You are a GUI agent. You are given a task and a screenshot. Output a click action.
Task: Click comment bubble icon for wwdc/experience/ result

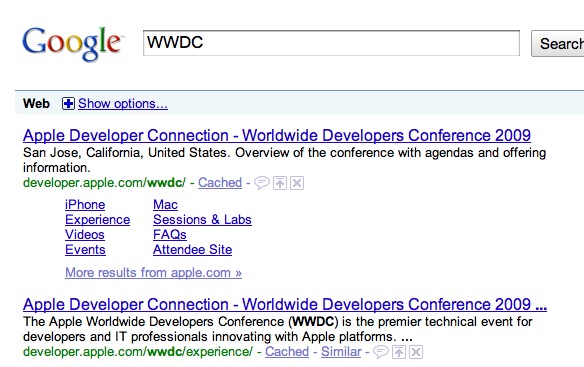[381, 352]
